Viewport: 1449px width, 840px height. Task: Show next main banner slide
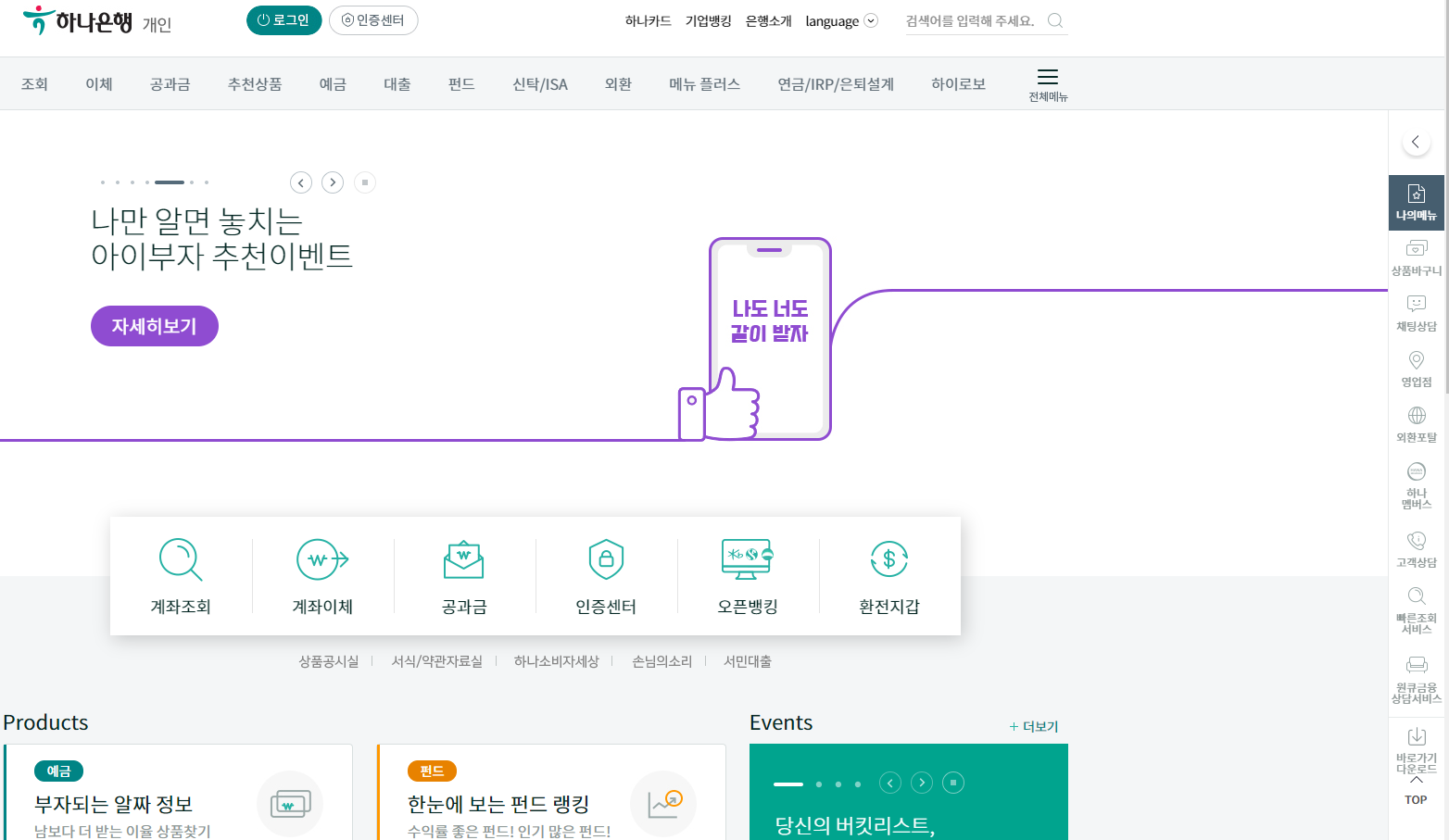(x=333, y=182)
